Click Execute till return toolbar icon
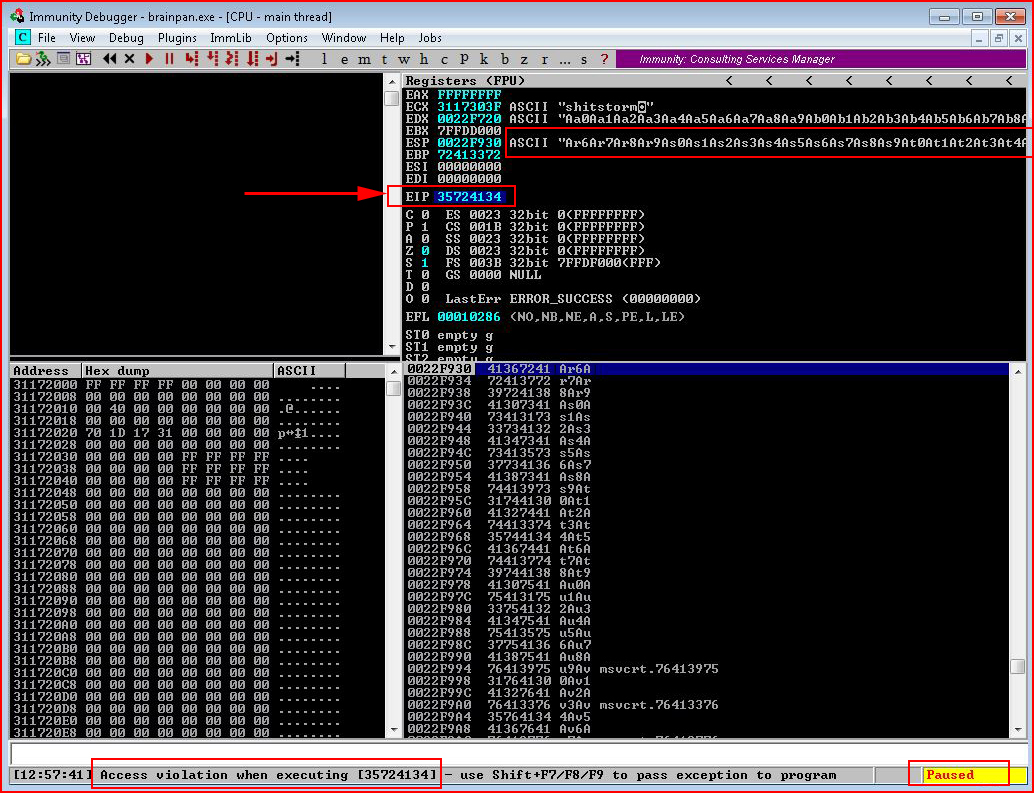 click(272, 59)
